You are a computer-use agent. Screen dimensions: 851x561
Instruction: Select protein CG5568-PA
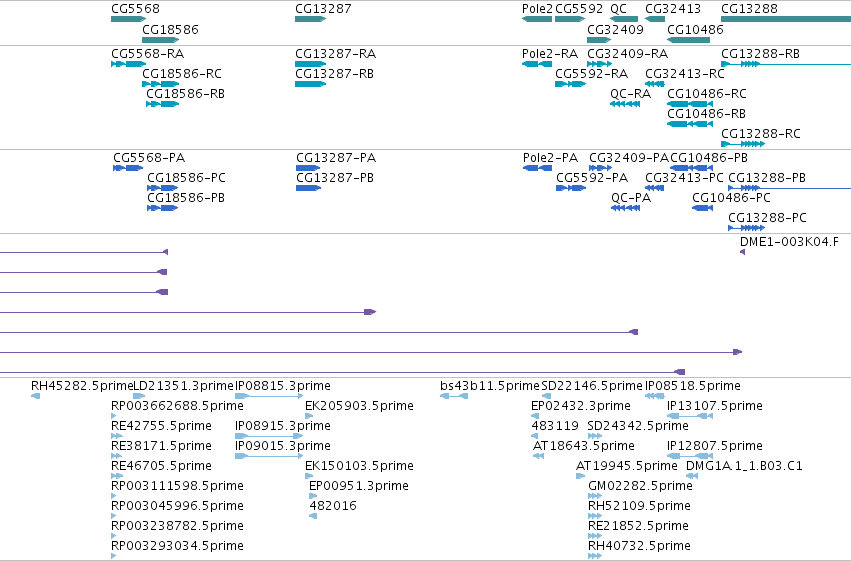(128, 168)
